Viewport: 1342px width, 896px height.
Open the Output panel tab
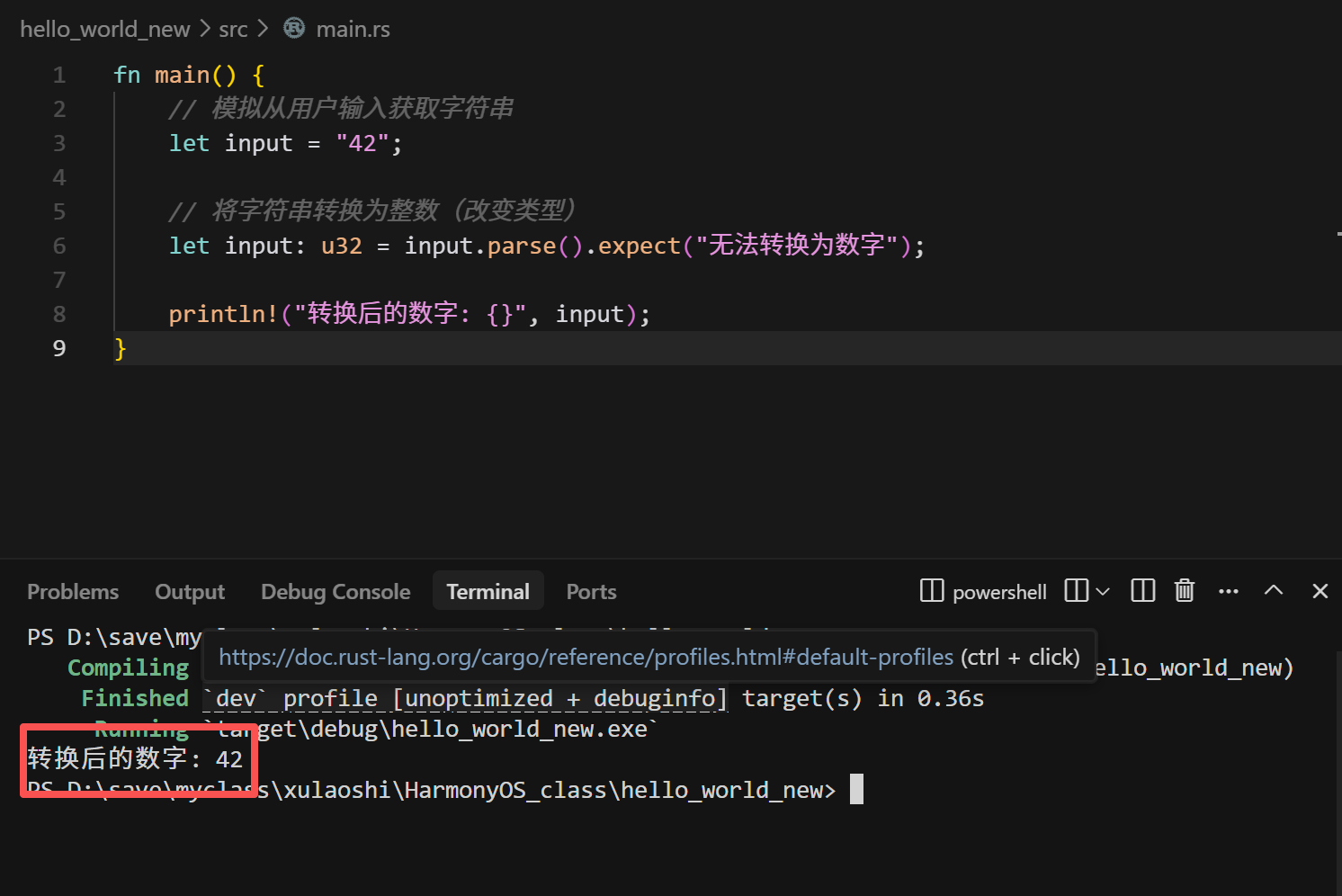coord(190,591)
